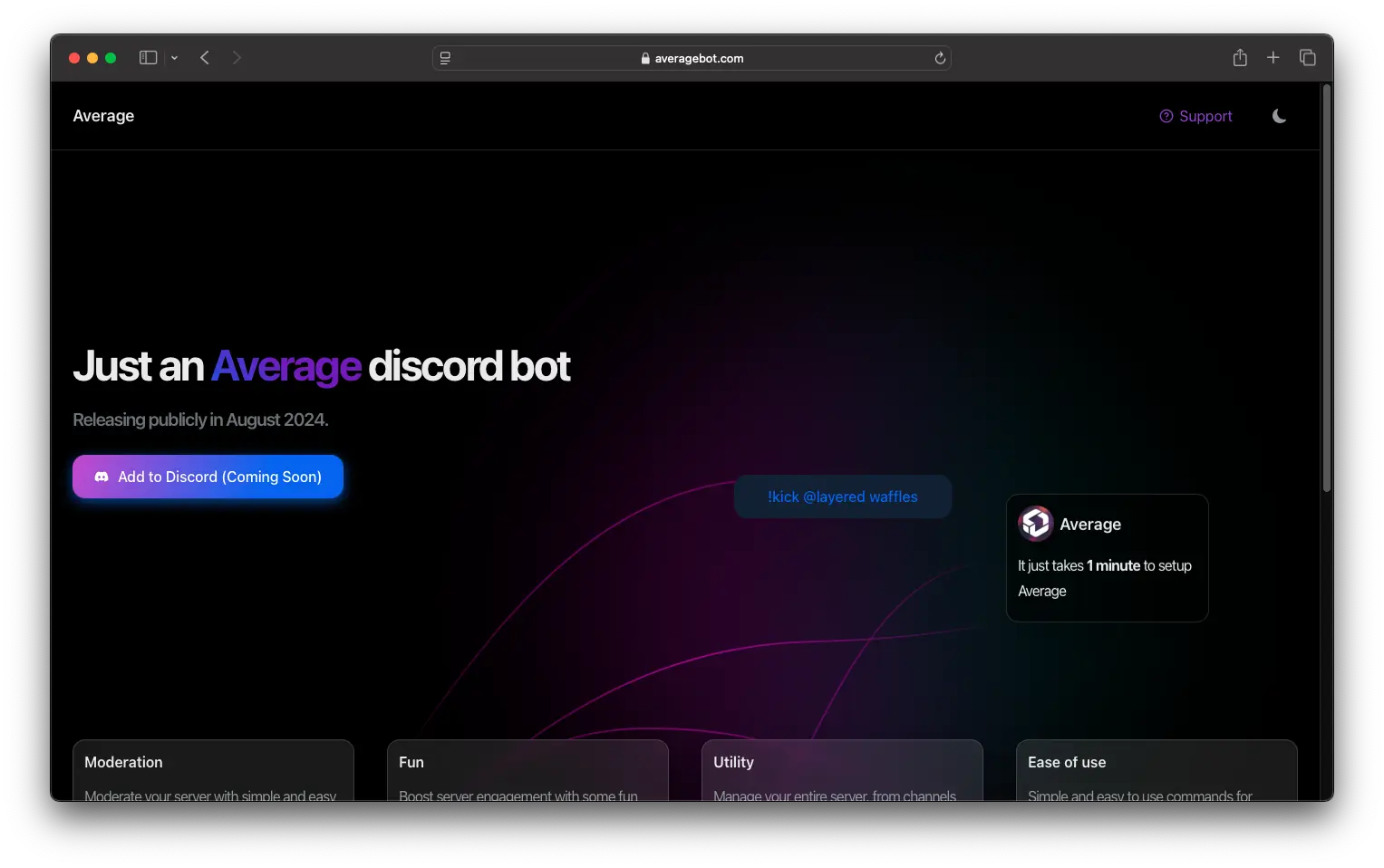Click the !kick @layered waffles bubble
This screenshot has height=868, width=1384.
click(x=842, y=497)
